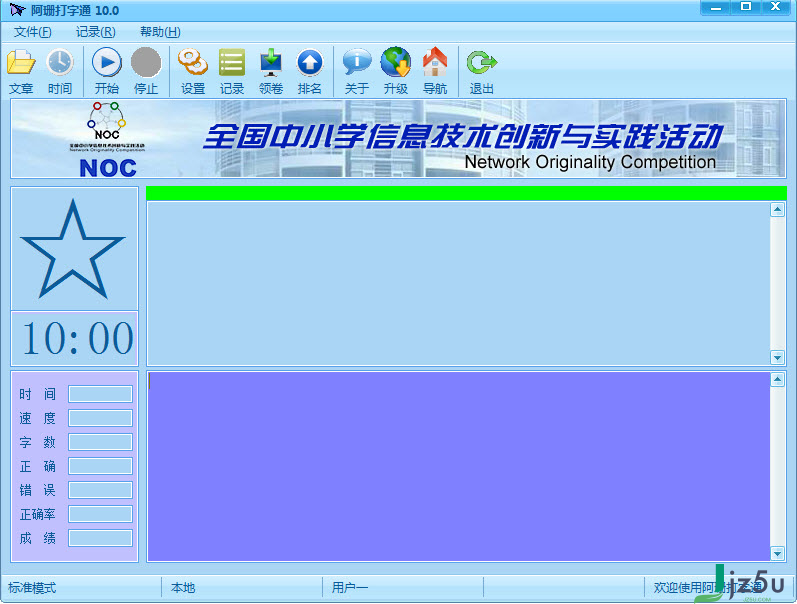Viewport: 797px width, 604px height.
Task: Click the app icon in title bar
Action: click(17, 10)
